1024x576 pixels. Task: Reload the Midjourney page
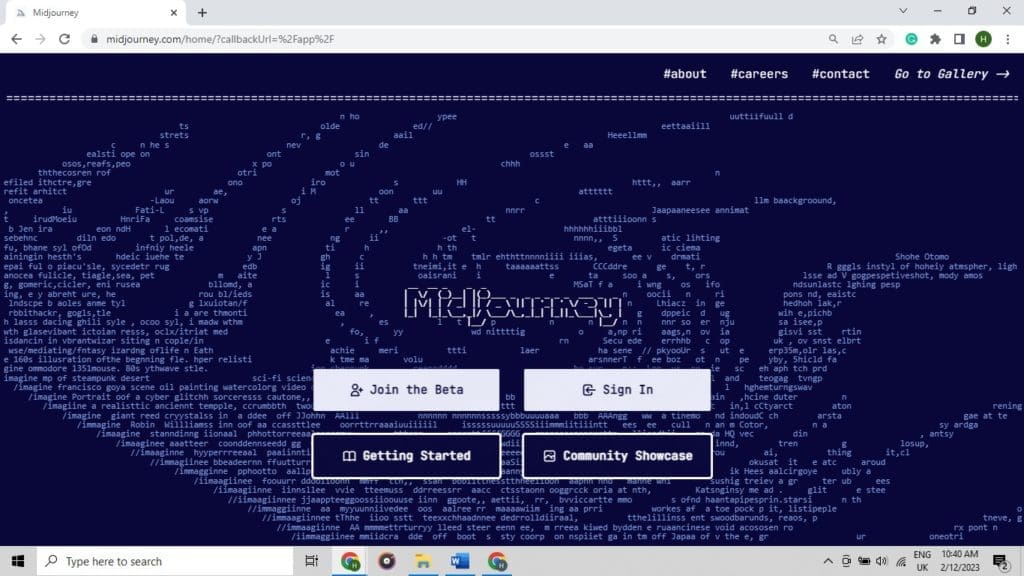(64, 39)
